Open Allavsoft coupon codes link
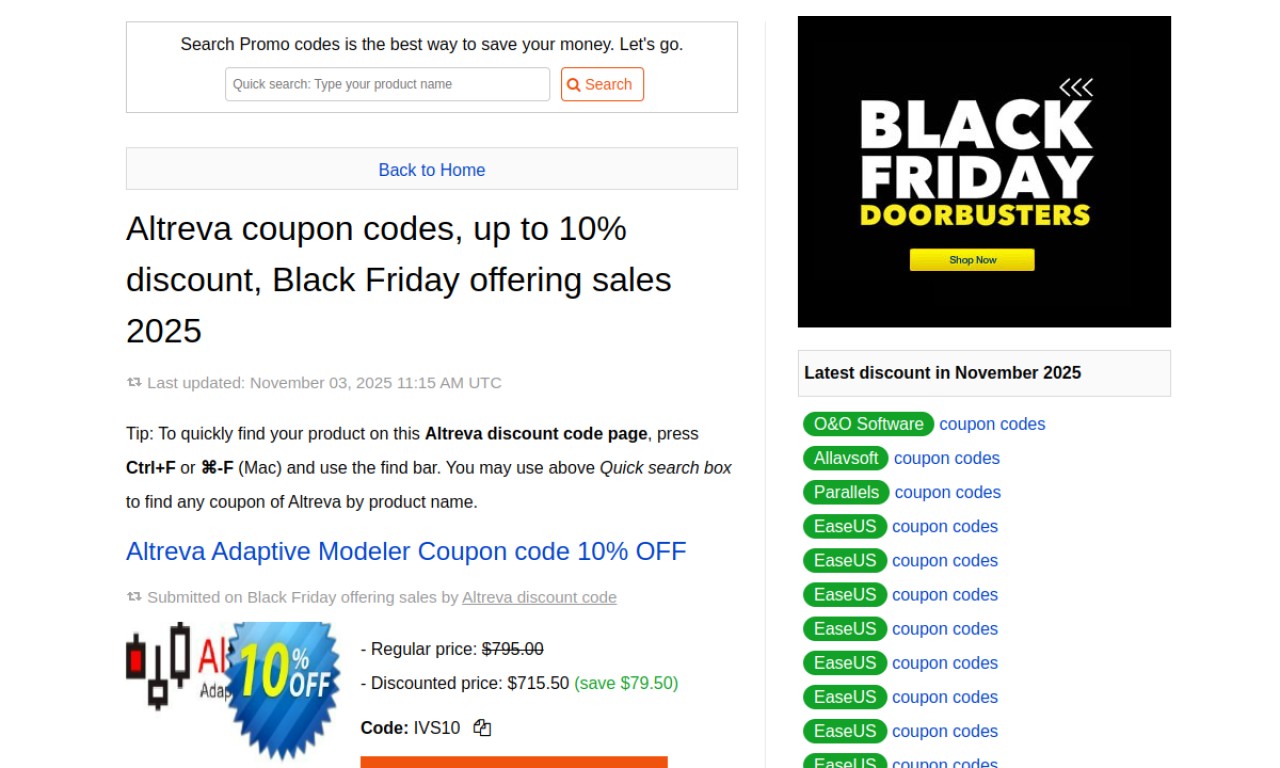Image resolution: width=1280 pixels, height=768 pixels. (946, 458)
